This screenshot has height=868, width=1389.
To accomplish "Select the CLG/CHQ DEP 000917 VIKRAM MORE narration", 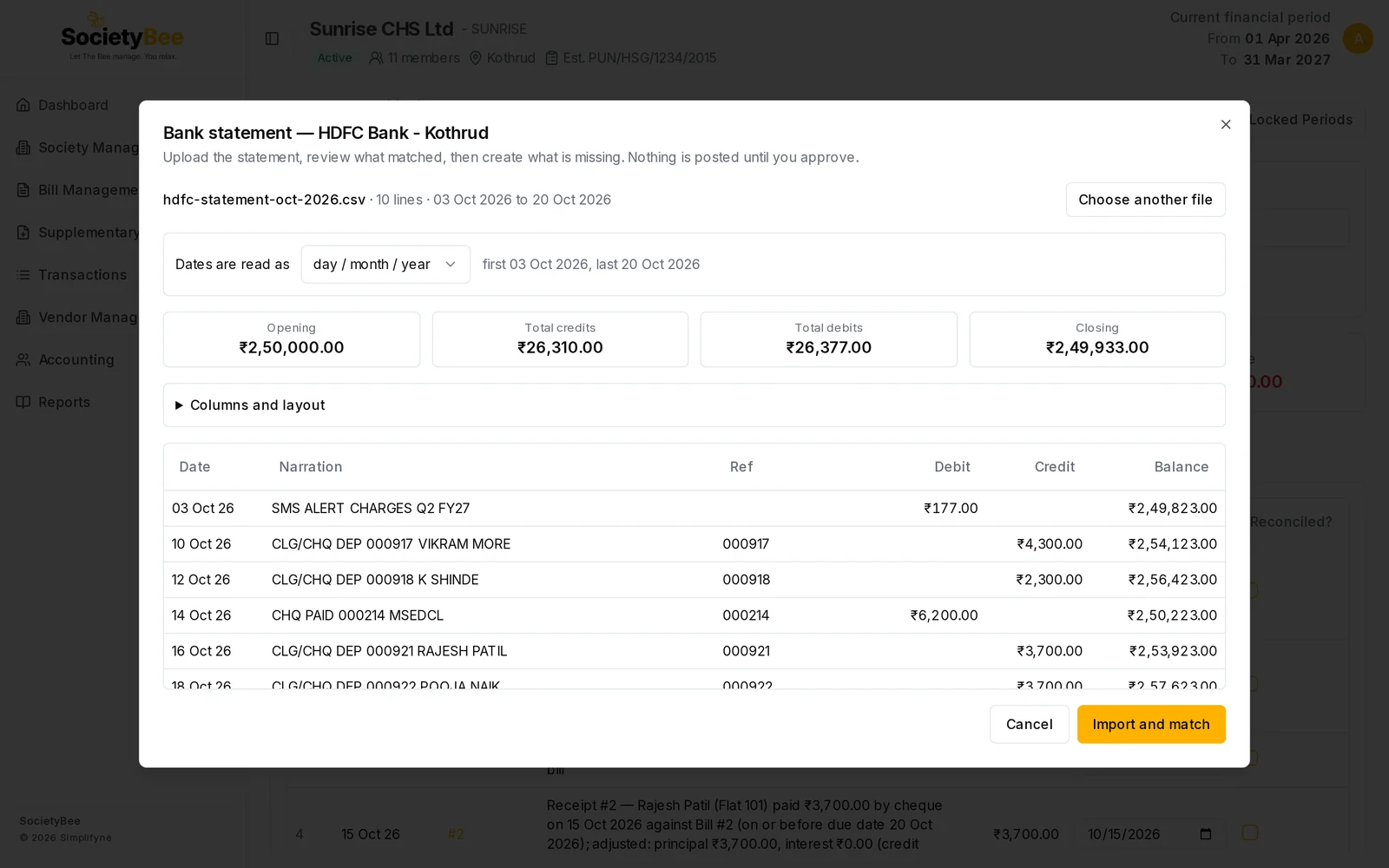I will (391, 544).
